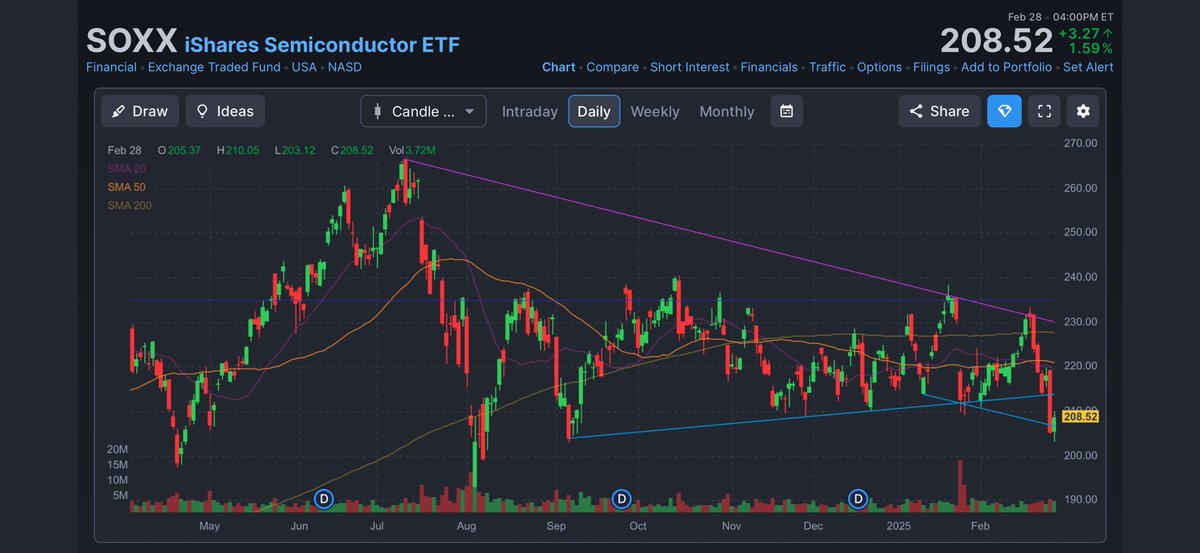Click the Aug date axis label

468,525
